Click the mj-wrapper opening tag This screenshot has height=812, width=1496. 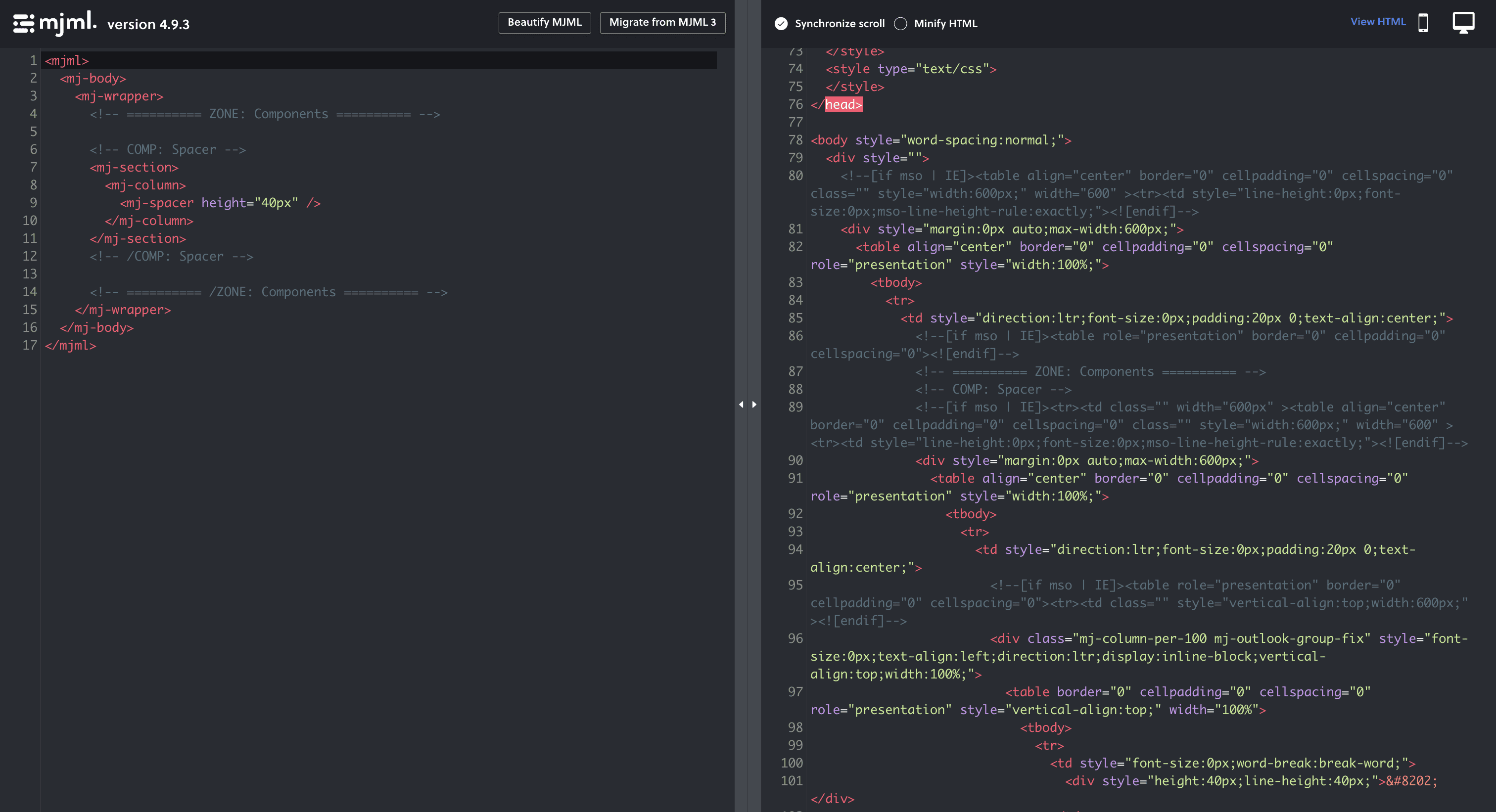pos(119,96)
